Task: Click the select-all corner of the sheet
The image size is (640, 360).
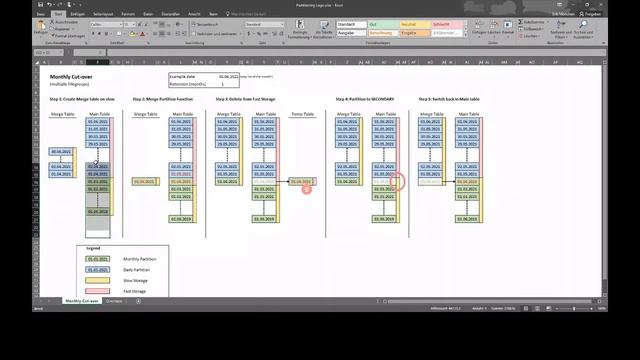Action: coord(36,62)
